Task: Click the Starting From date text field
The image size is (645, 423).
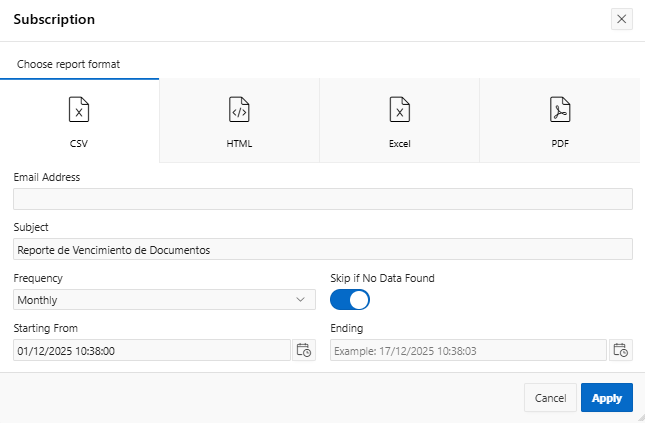Action: pyautogui.click(x=152, y=350)
